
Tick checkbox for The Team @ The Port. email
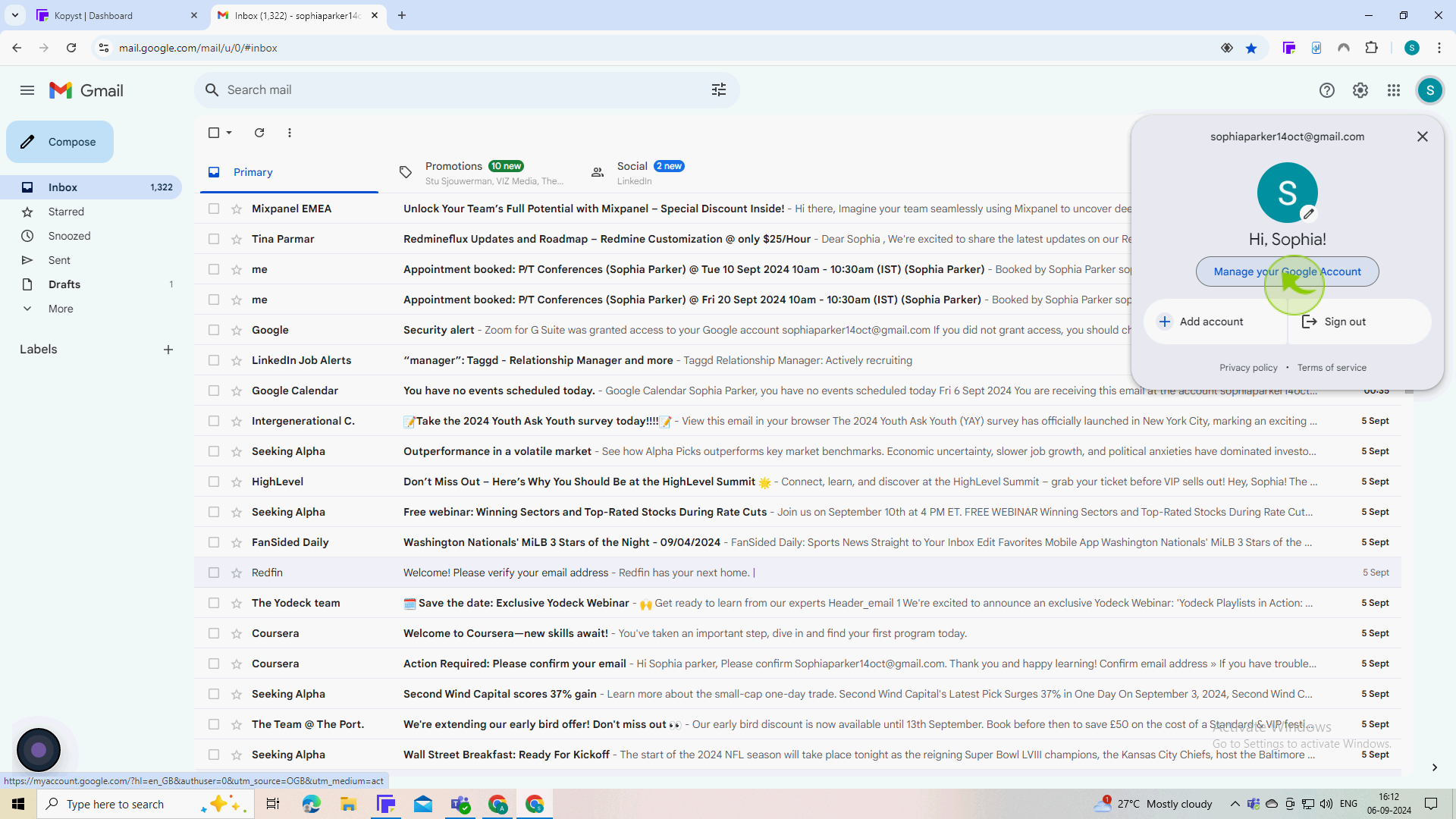[x=214, y=724]
